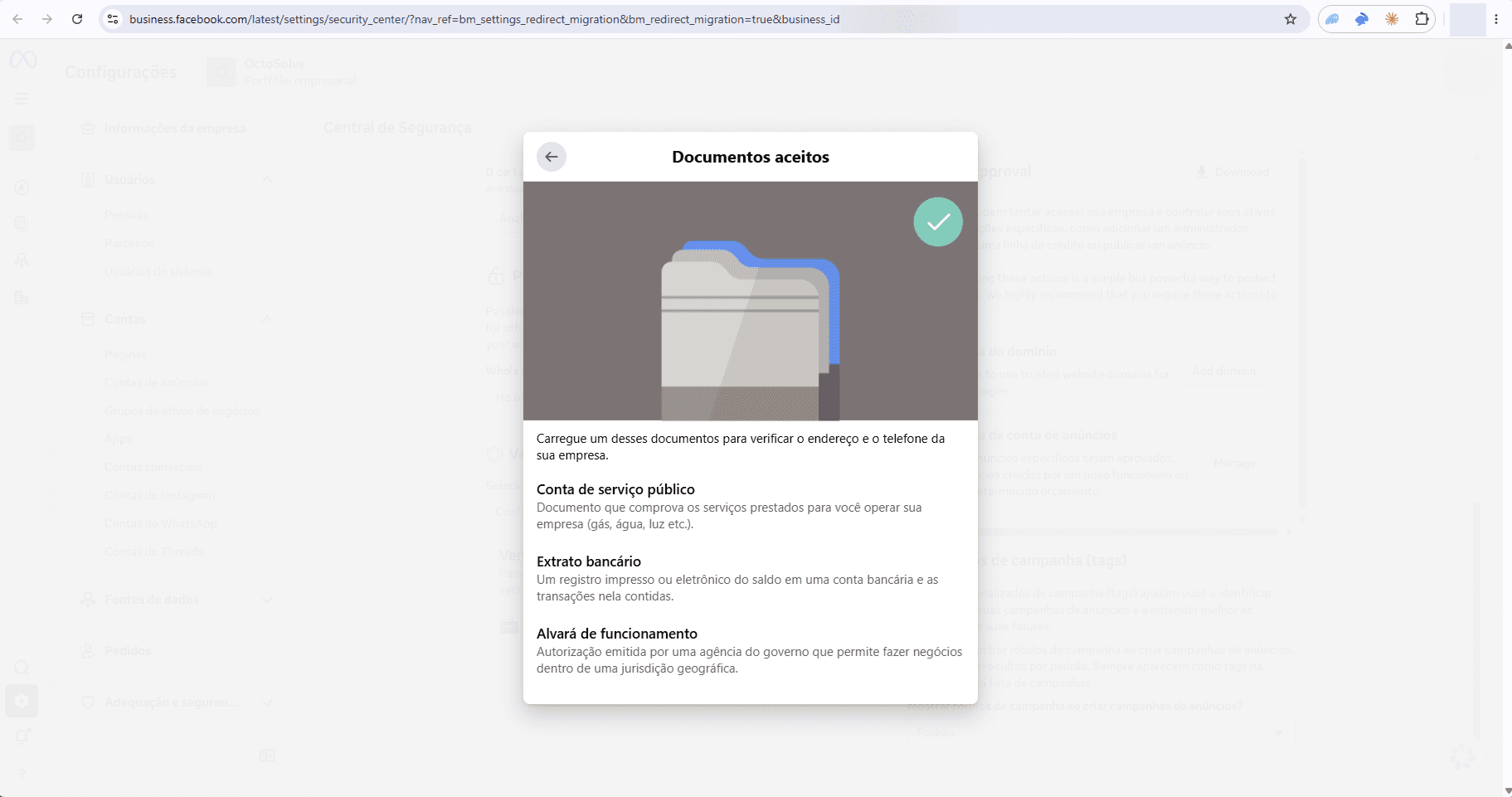Click the Central de Segurança page heading
Image resolution: width=1512 pixels, height=797 pixels.
click(x=397, y=128)
